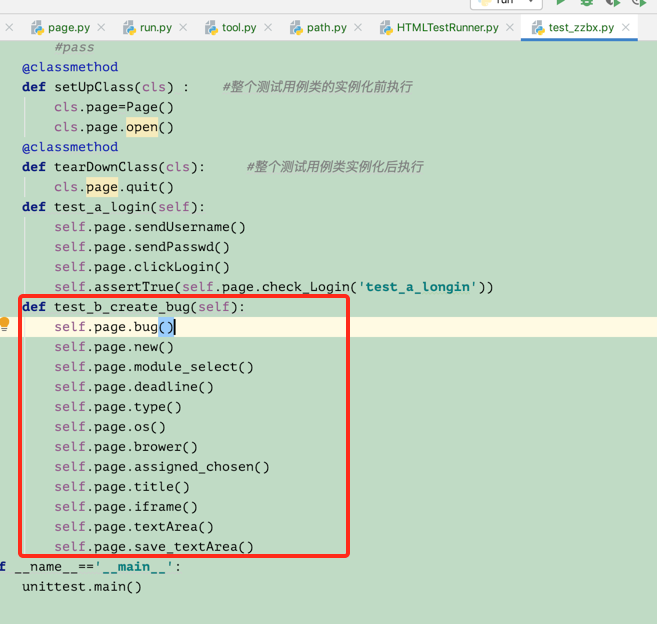Click the @classmethod decorator above tearDownClass
The width and height of the screenshot is (657, 624).
(x=70, y=147)
